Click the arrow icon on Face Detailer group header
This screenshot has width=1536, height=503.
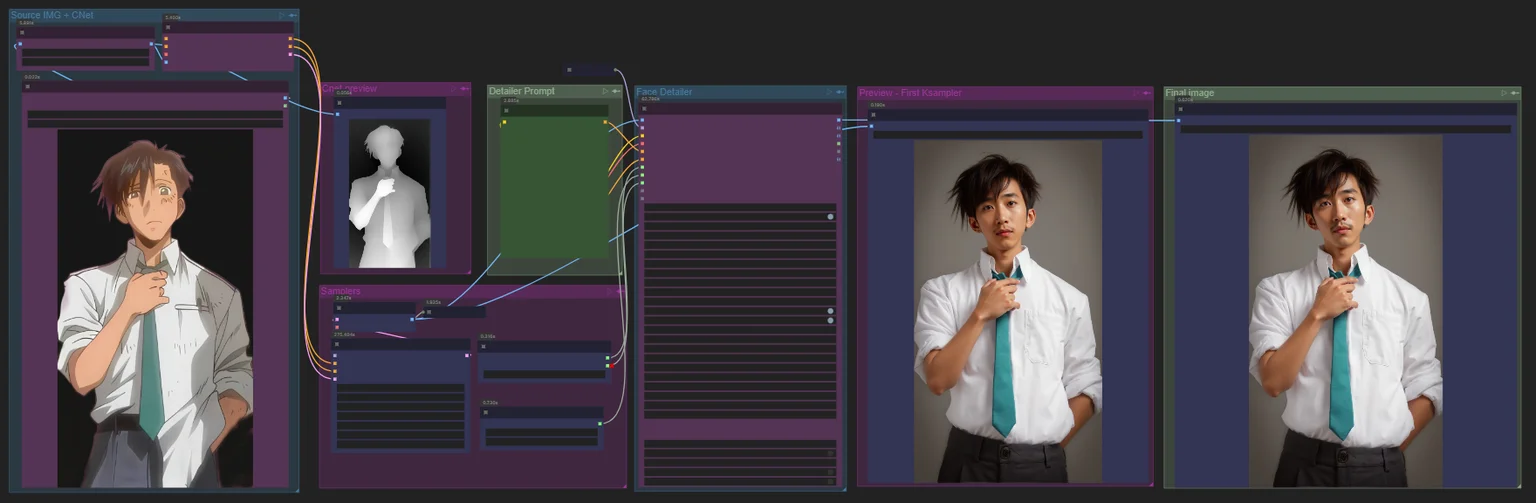pyautogui.click(x=840, y=92)
